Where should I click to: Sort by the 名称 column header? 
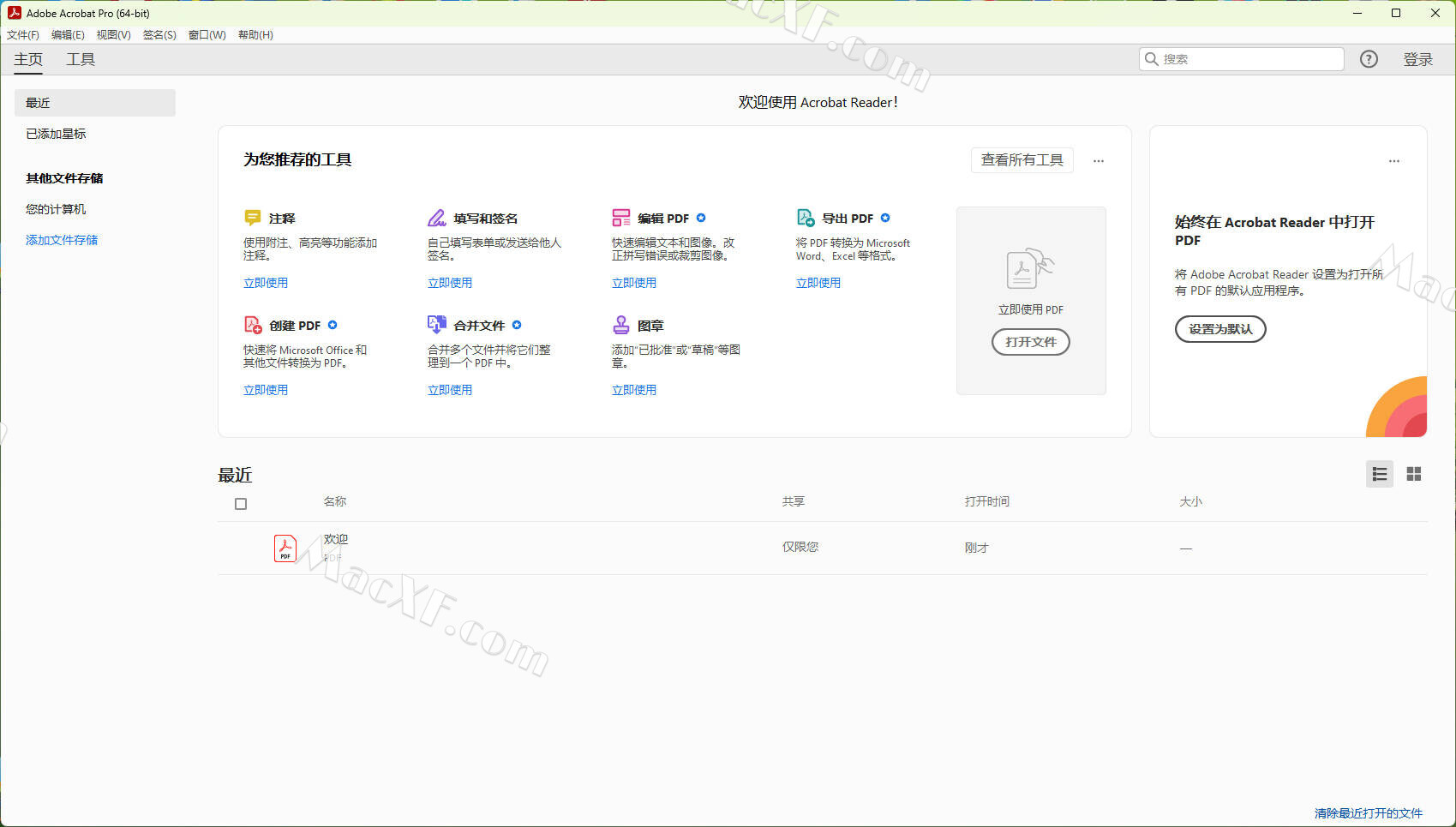[x=335, y=501]
